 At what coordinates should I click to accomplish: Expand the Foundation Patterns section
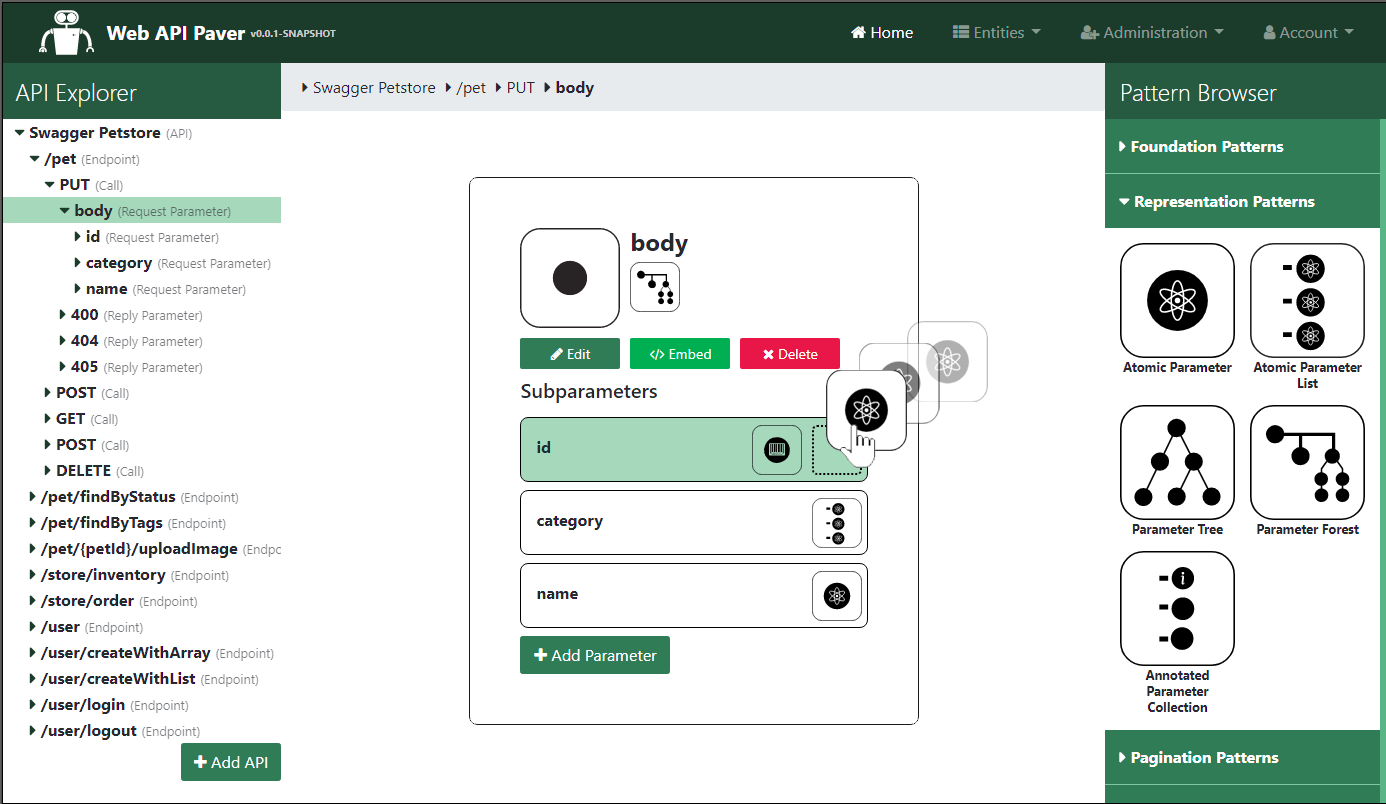1206,147
